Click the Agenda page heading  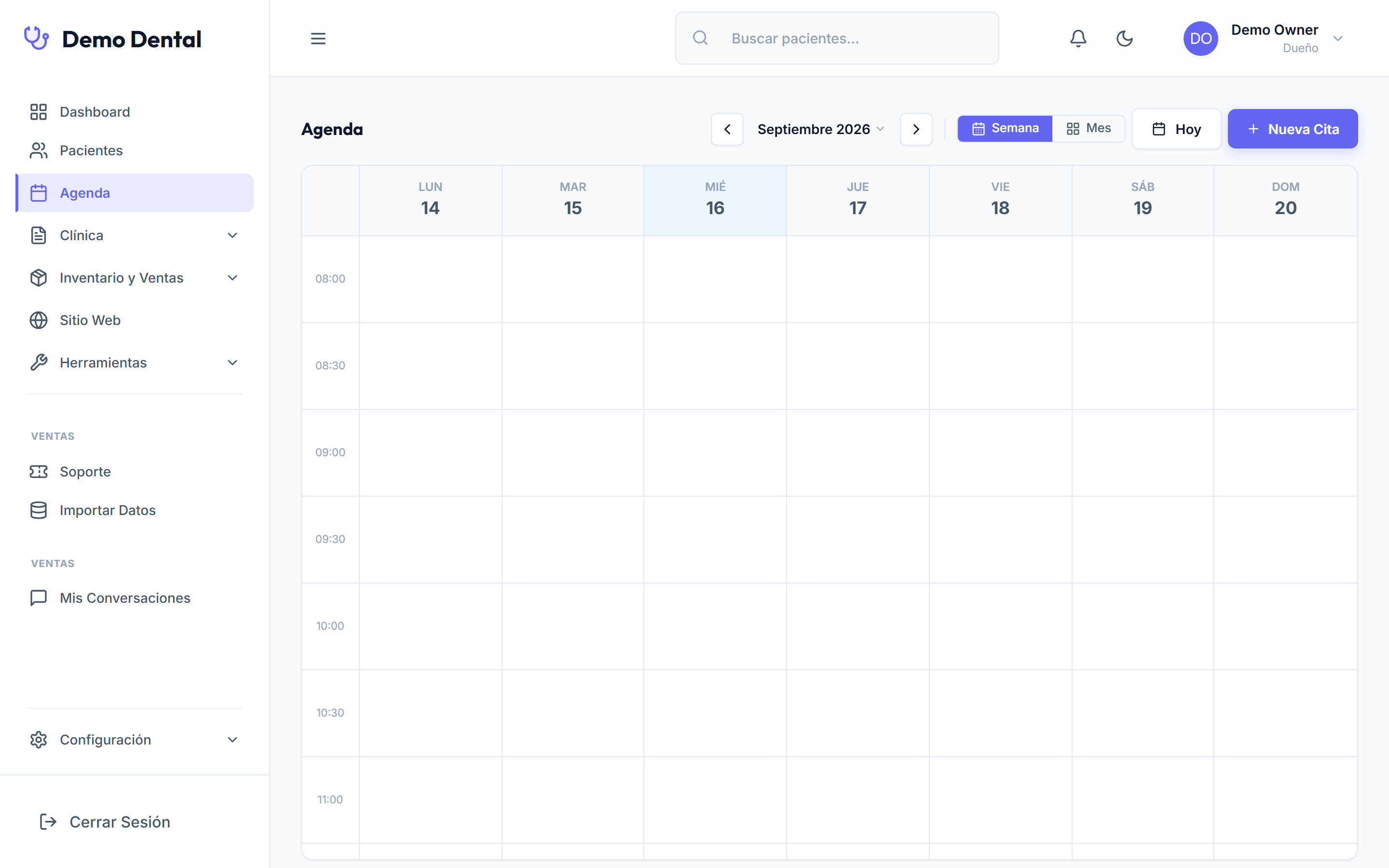tap(332, 129)
